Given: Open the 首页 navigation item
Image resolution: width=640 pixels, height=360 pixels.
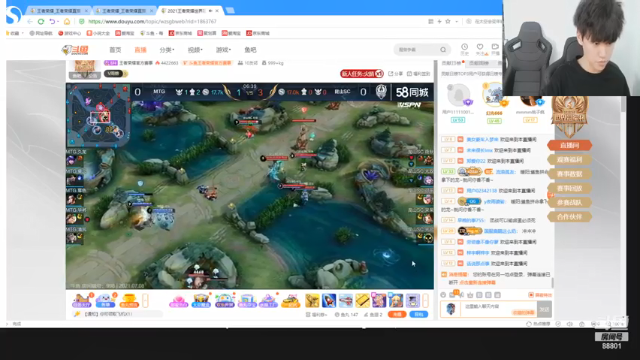Looking at the screenshot, I should [x=115, y=50].
